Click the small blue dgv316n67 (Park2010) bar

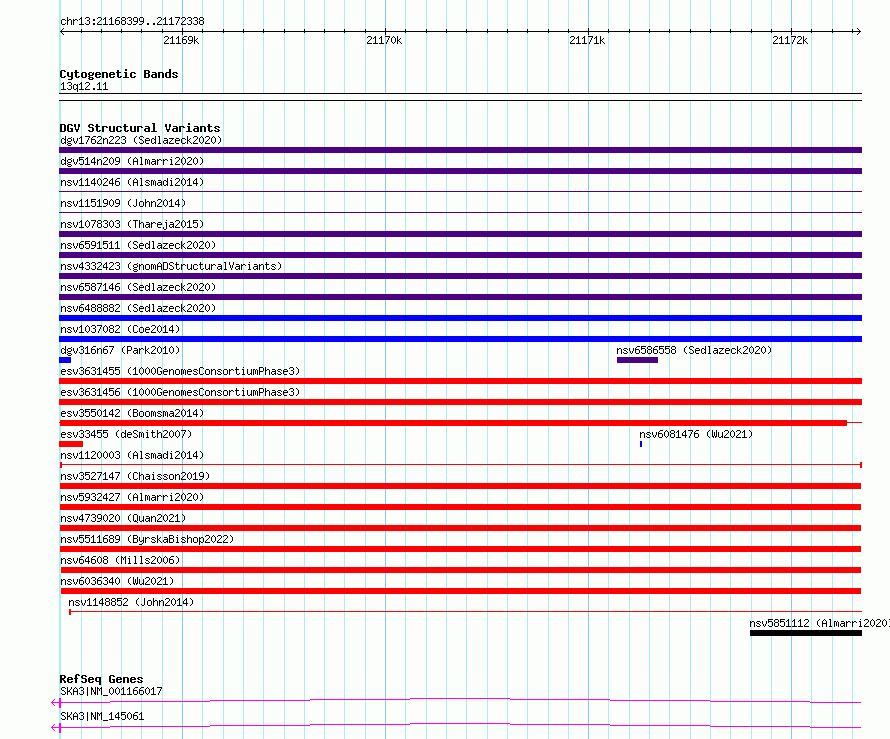[x=65, y=360]
